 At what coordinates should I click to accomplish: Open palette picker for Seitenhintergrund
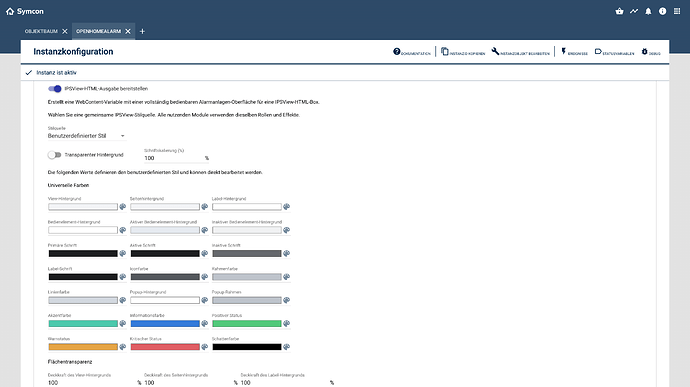[x=205, y=207]
